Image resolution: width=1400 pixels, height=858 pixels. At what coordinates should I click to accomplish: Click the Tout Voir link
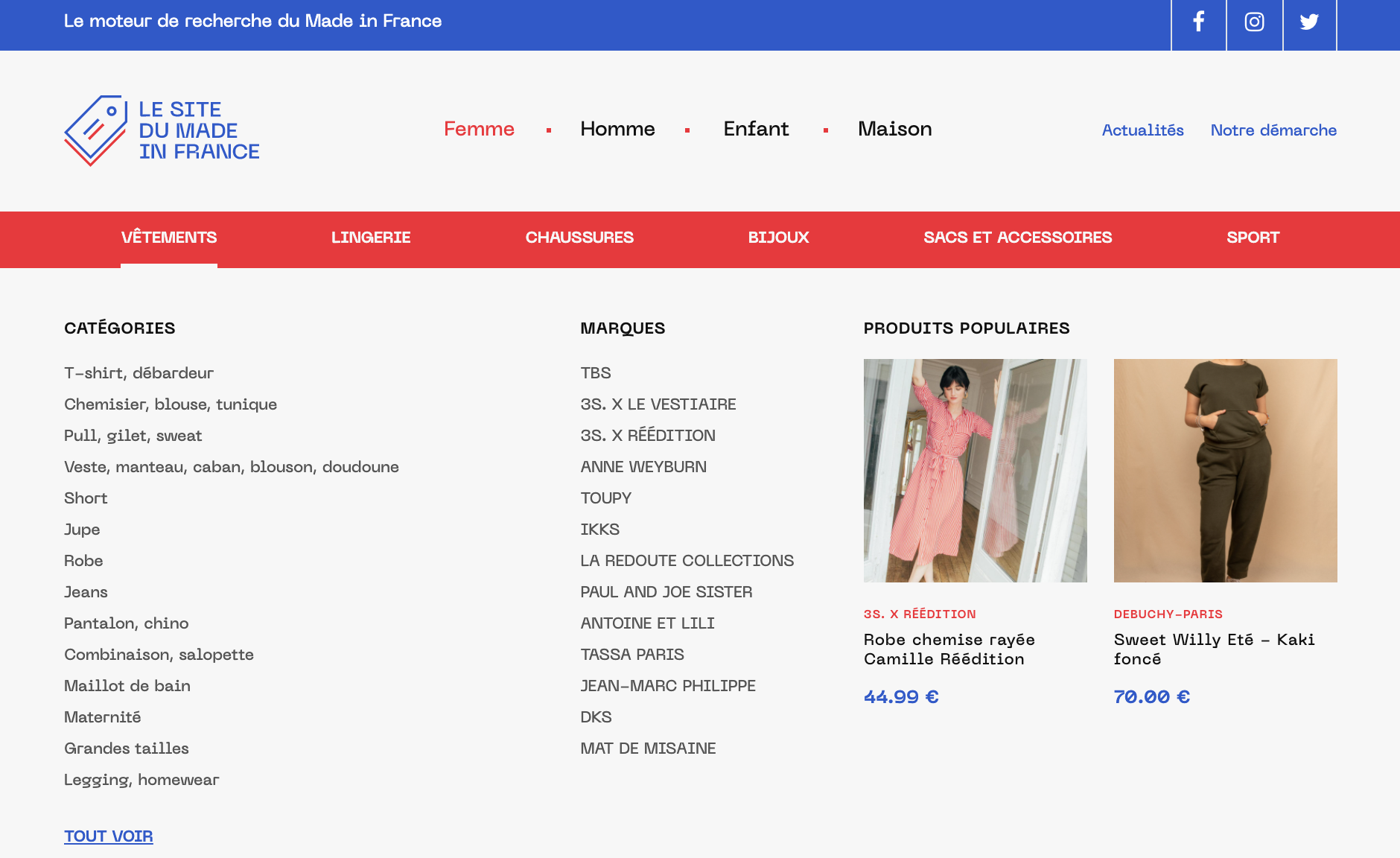109,836
